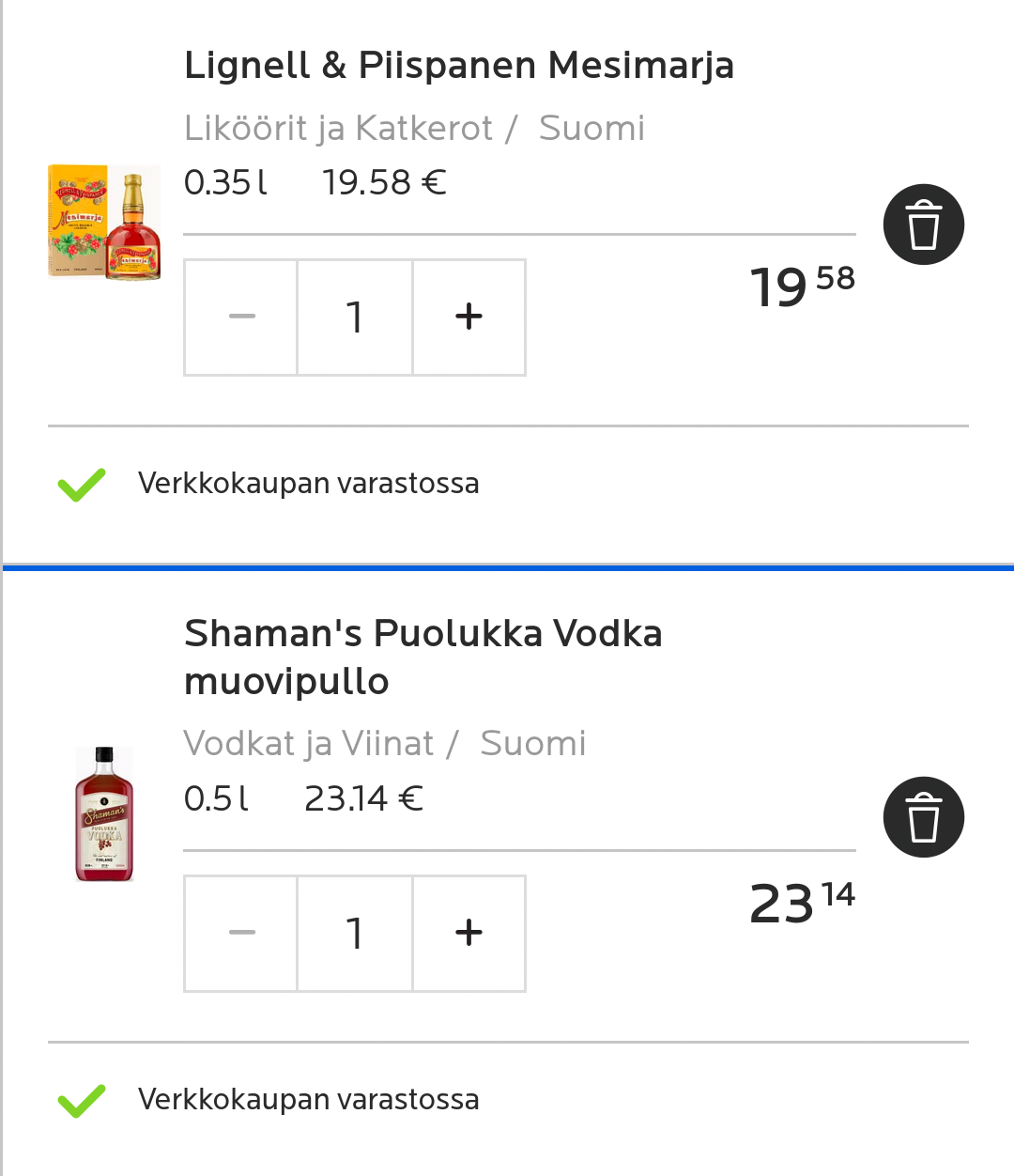Screen dimensions: 1014x1176
Task: Decrease Mesimarja quantity with minus button
Action: (241, 317)
